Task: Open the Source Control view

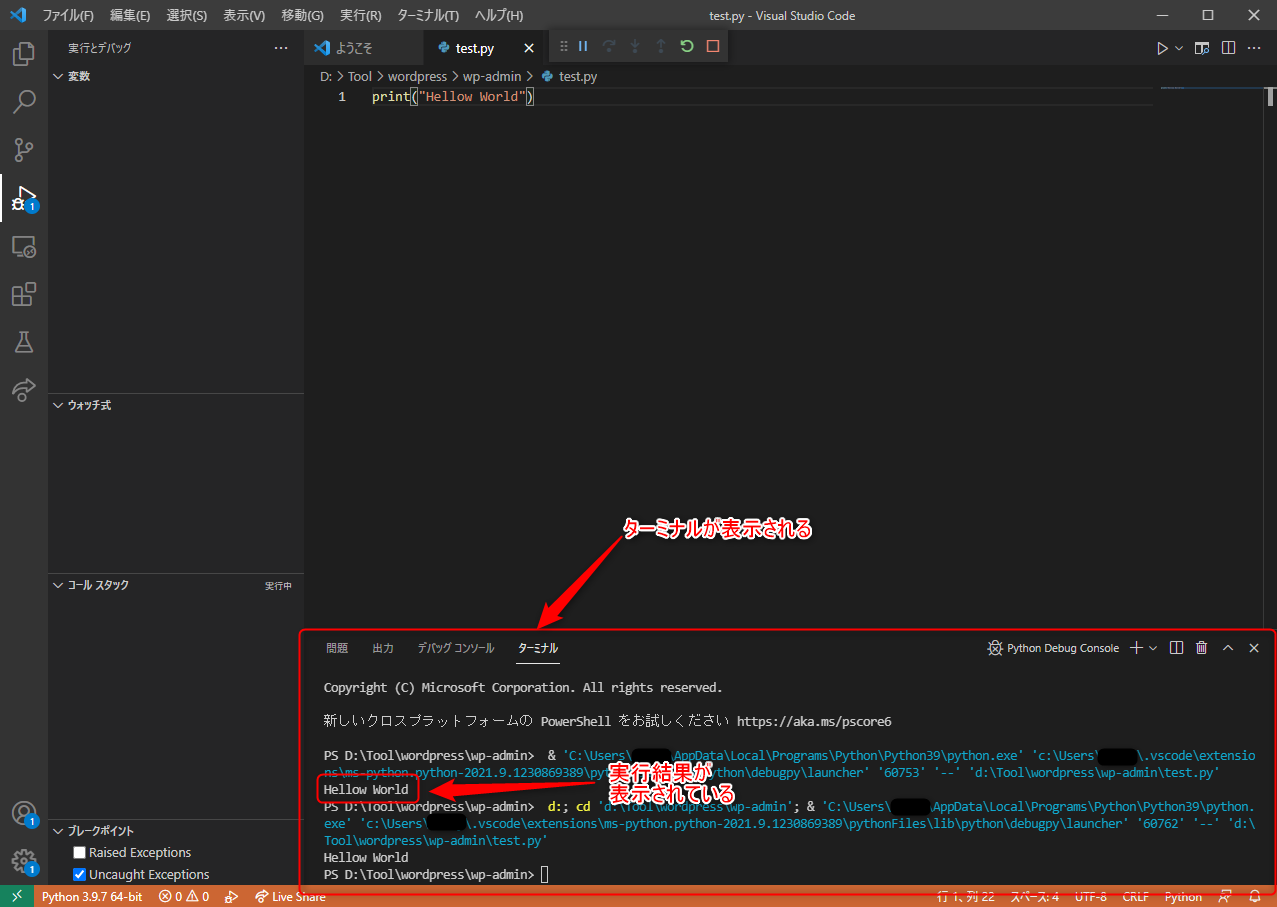Action: click(x=24, y=150)
